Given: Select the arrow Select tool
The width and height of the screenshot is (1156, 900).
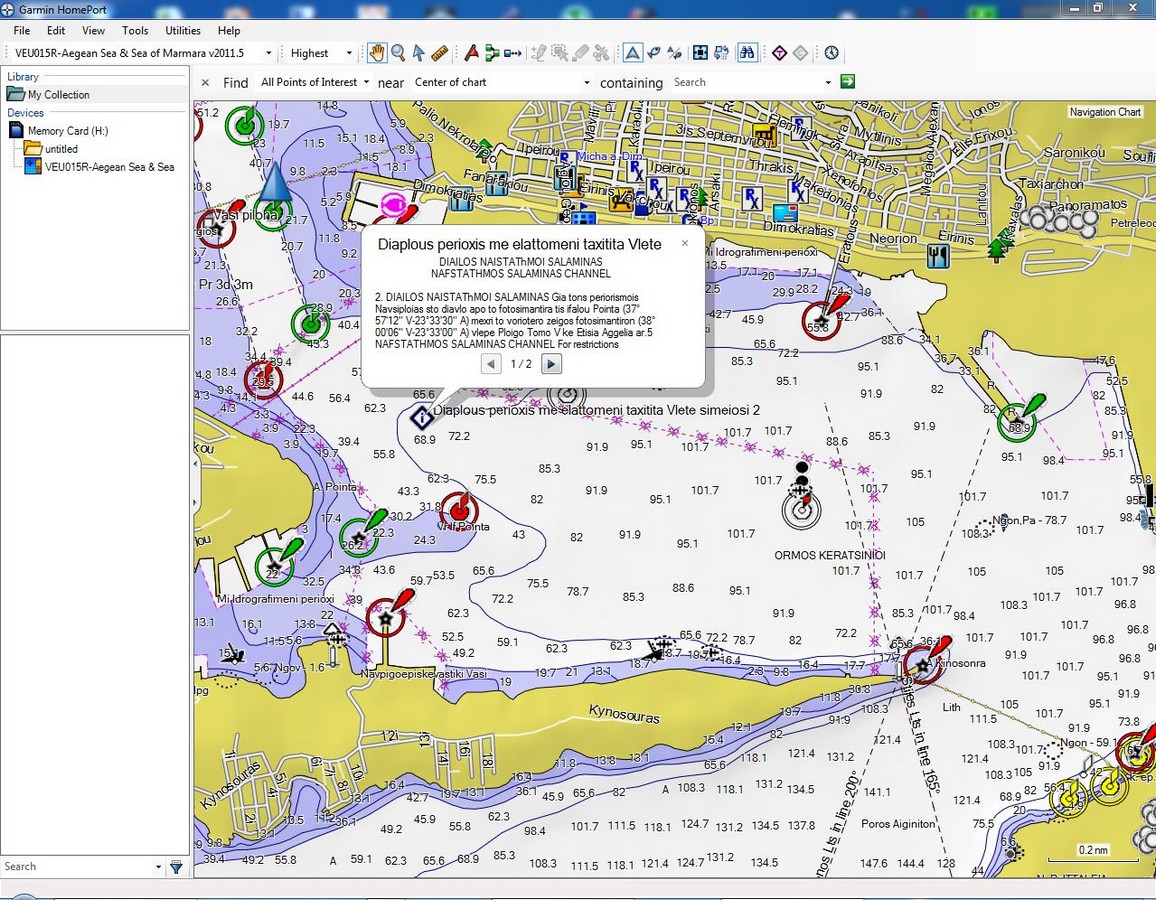Looking at the screenshot, I should point(419,52).
